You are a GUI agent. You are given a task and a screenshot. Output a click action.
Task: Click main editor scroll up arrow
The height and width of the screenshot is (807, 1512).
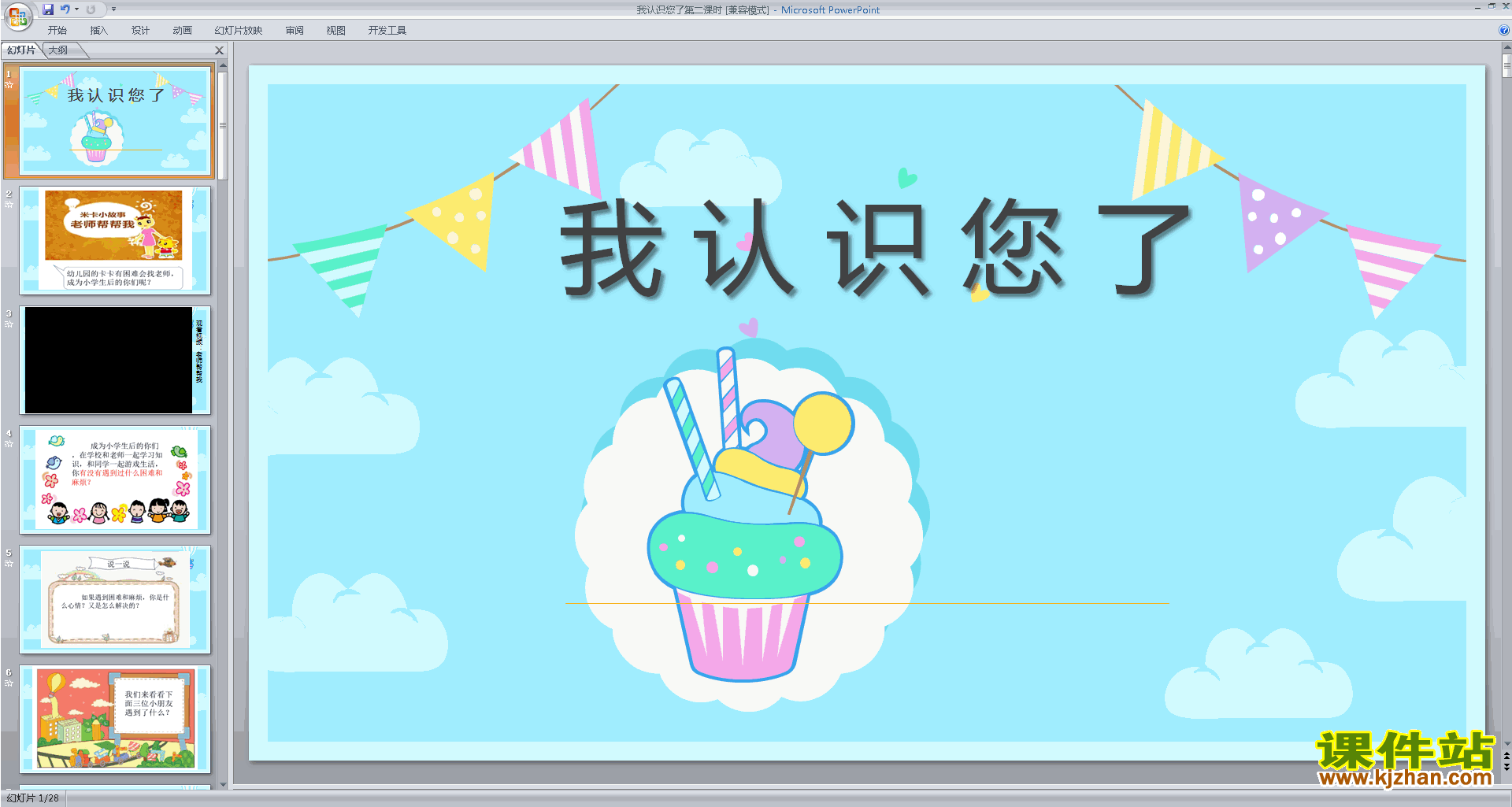point(1506,49)
